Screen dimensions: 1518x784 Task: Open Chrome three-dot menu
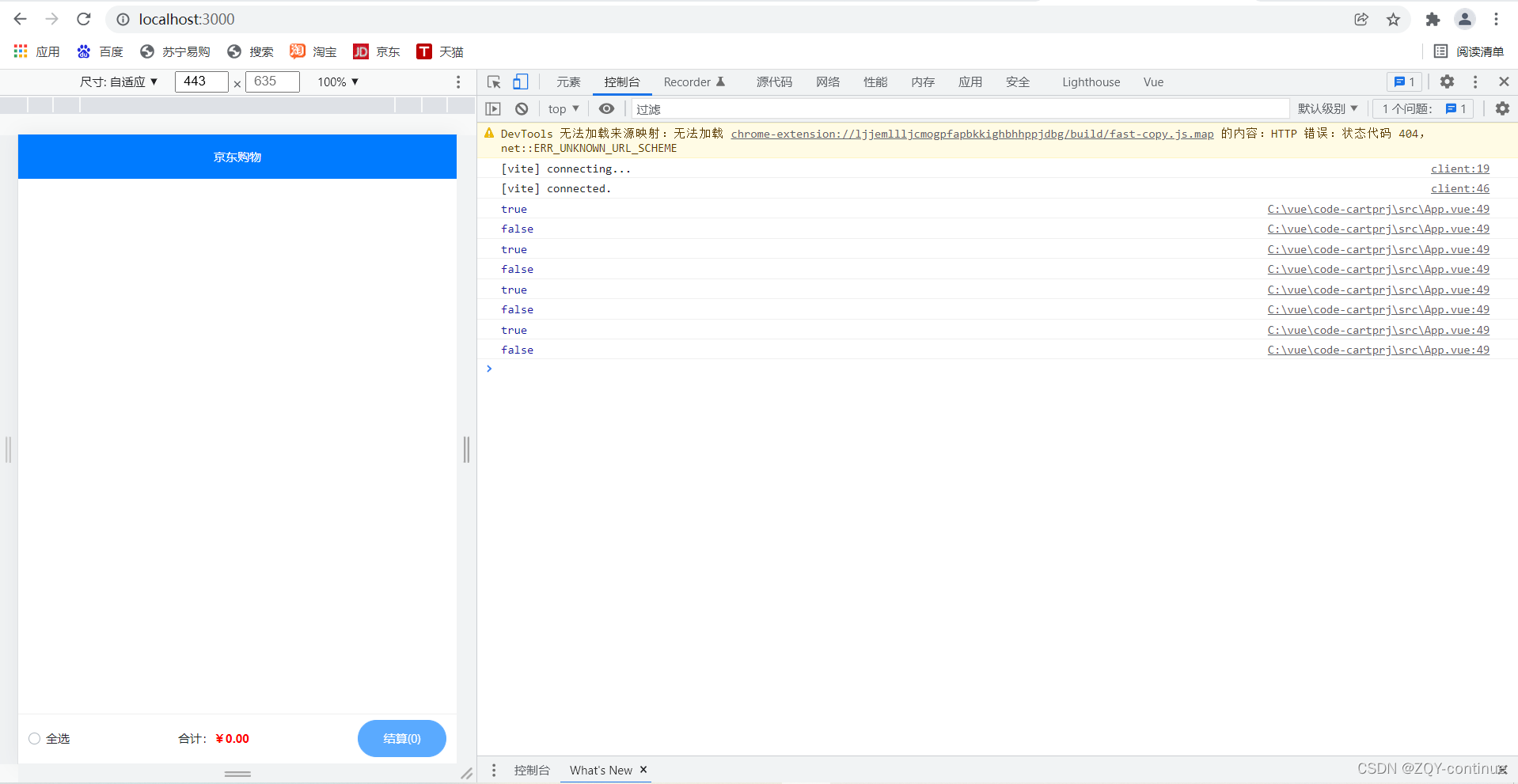[1496, 19]
